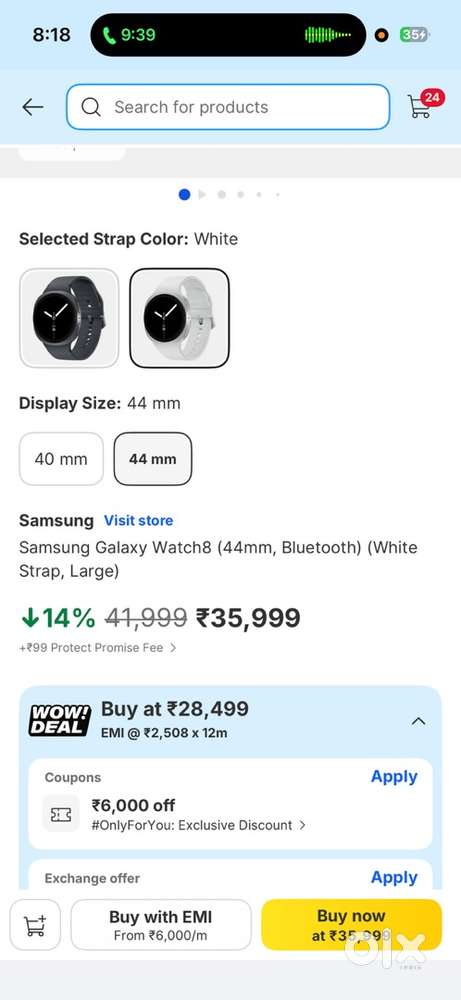The width and height of the screenshot is (461, 1000).
Task: Choose the white strap watch thumbnail
Action: point(180,318)
